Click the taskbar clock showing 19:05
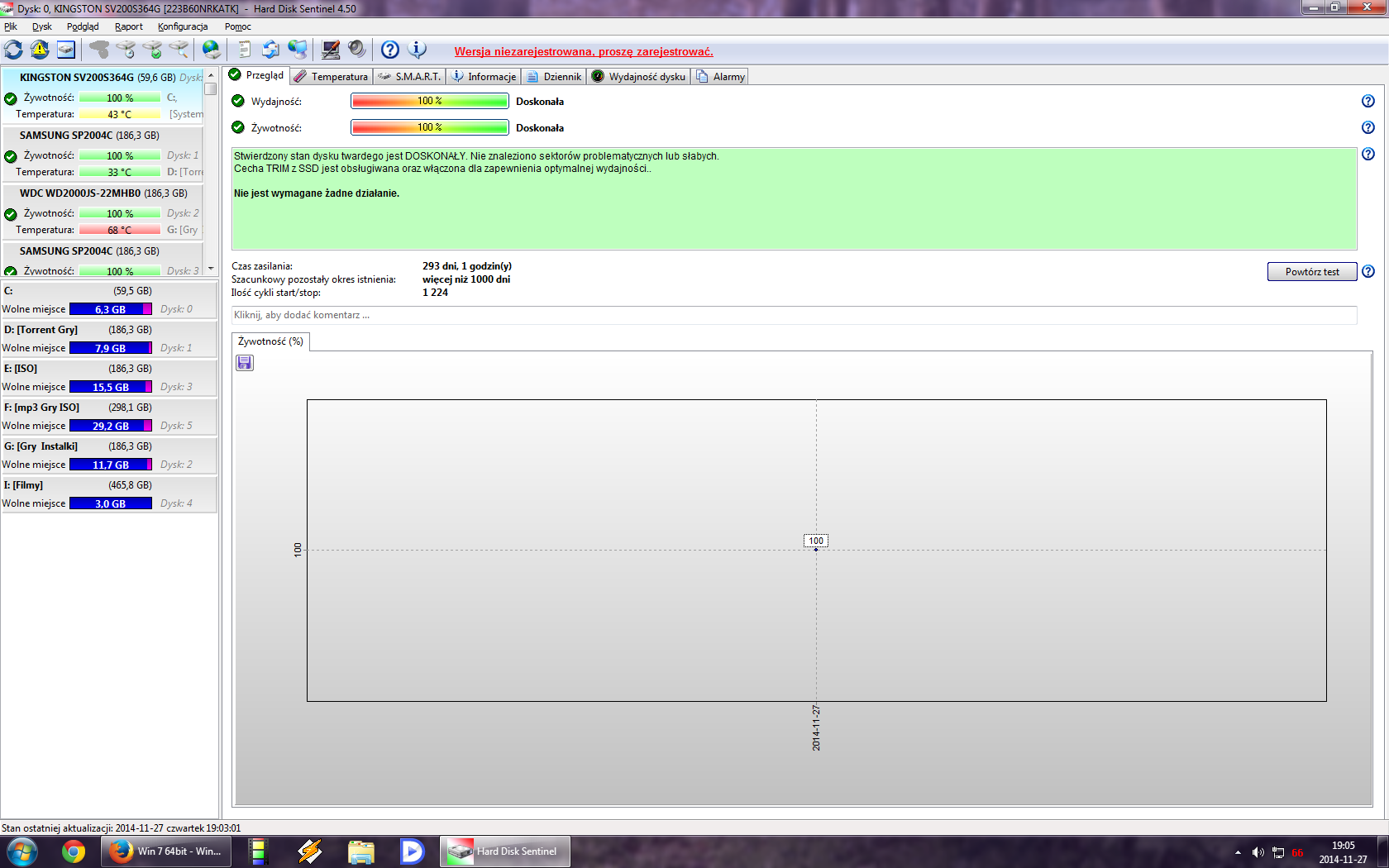The image size is (1389, 868). coord(1343,852)
